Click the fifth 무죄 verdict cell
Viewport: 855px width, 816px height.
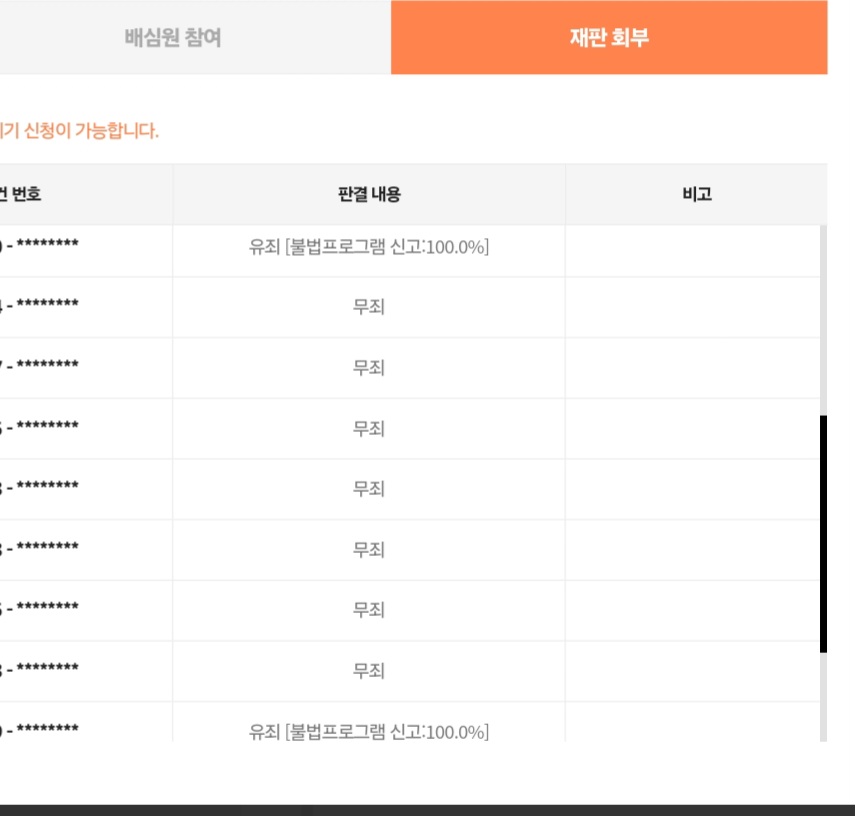[369, 549]
